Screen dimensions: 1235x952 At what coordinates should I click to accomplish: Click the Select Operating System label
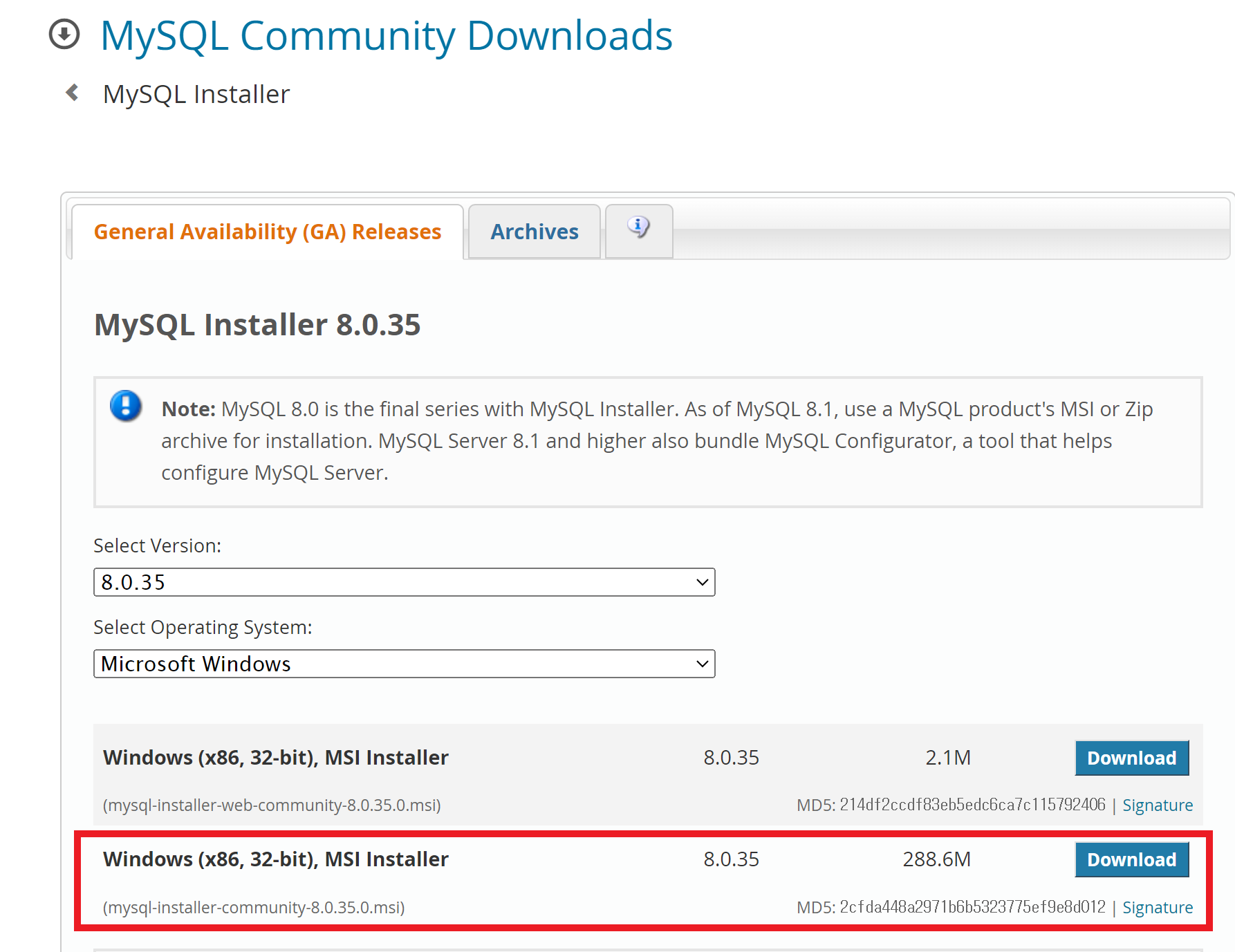203,627
